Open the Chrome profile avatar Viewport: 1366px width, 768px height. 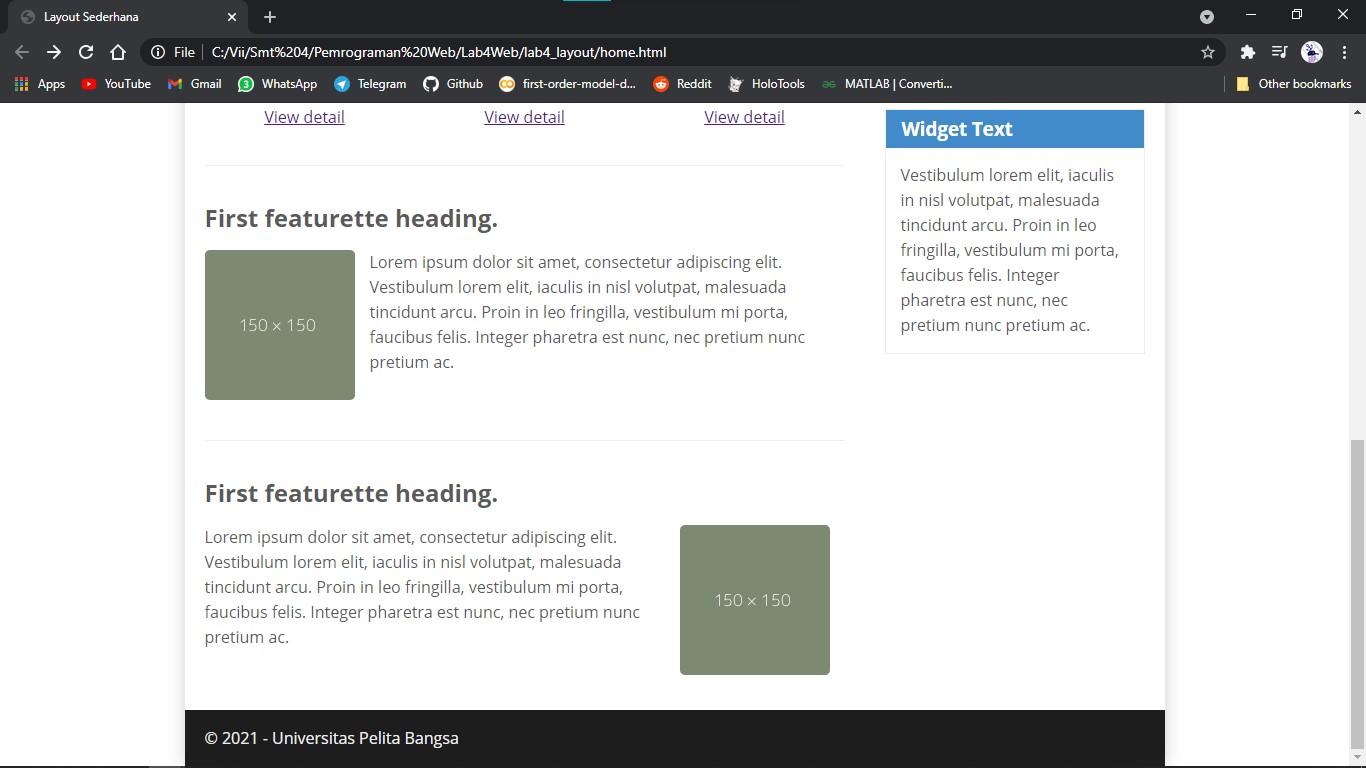pos(1310,52)
